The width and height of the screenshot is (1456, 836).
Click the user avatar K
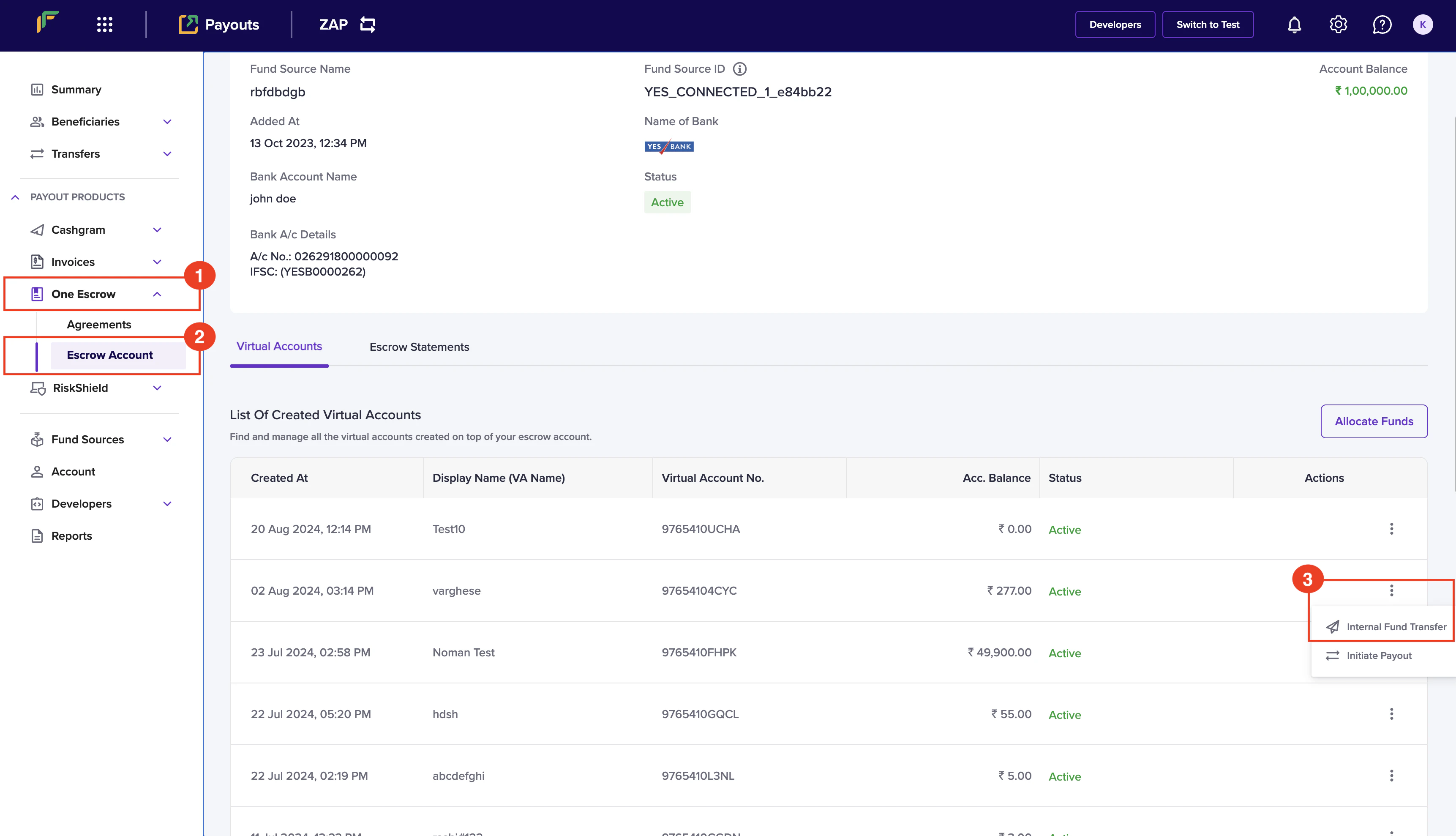tap(1422, 25)
